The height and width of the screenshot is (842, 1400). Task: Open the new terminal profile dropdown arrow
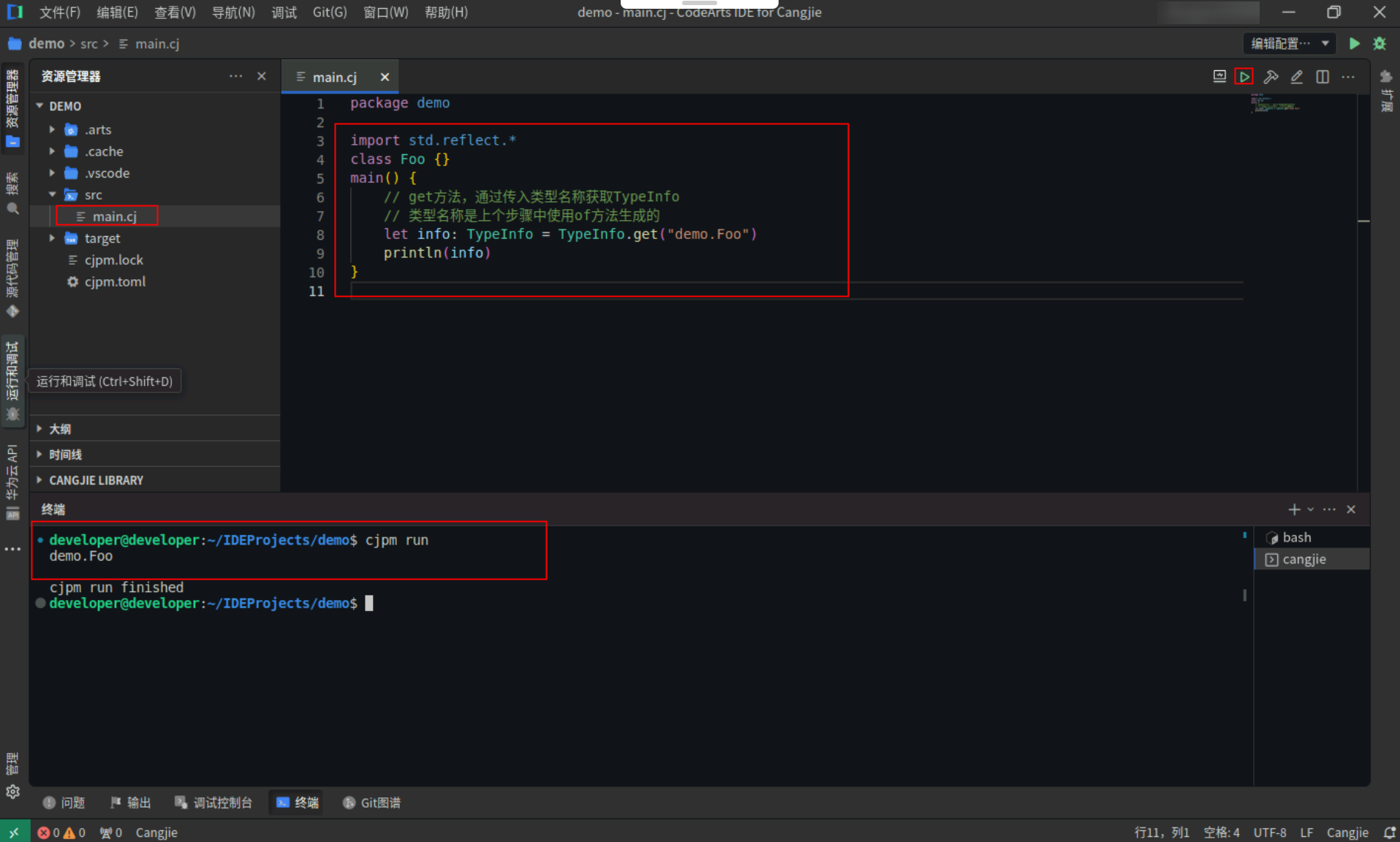(1311, 509)
